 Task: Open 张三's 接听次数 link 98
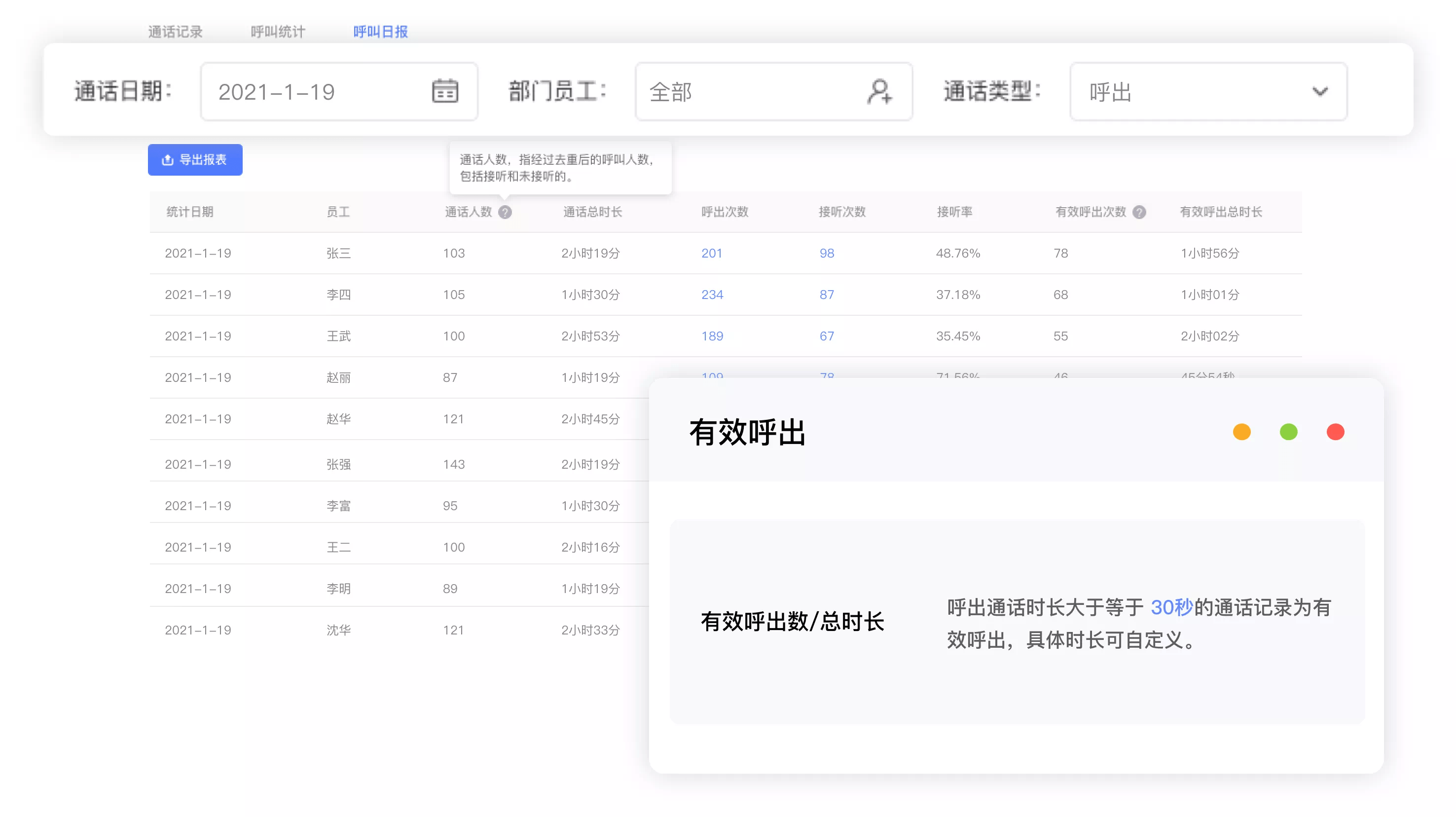827,253
